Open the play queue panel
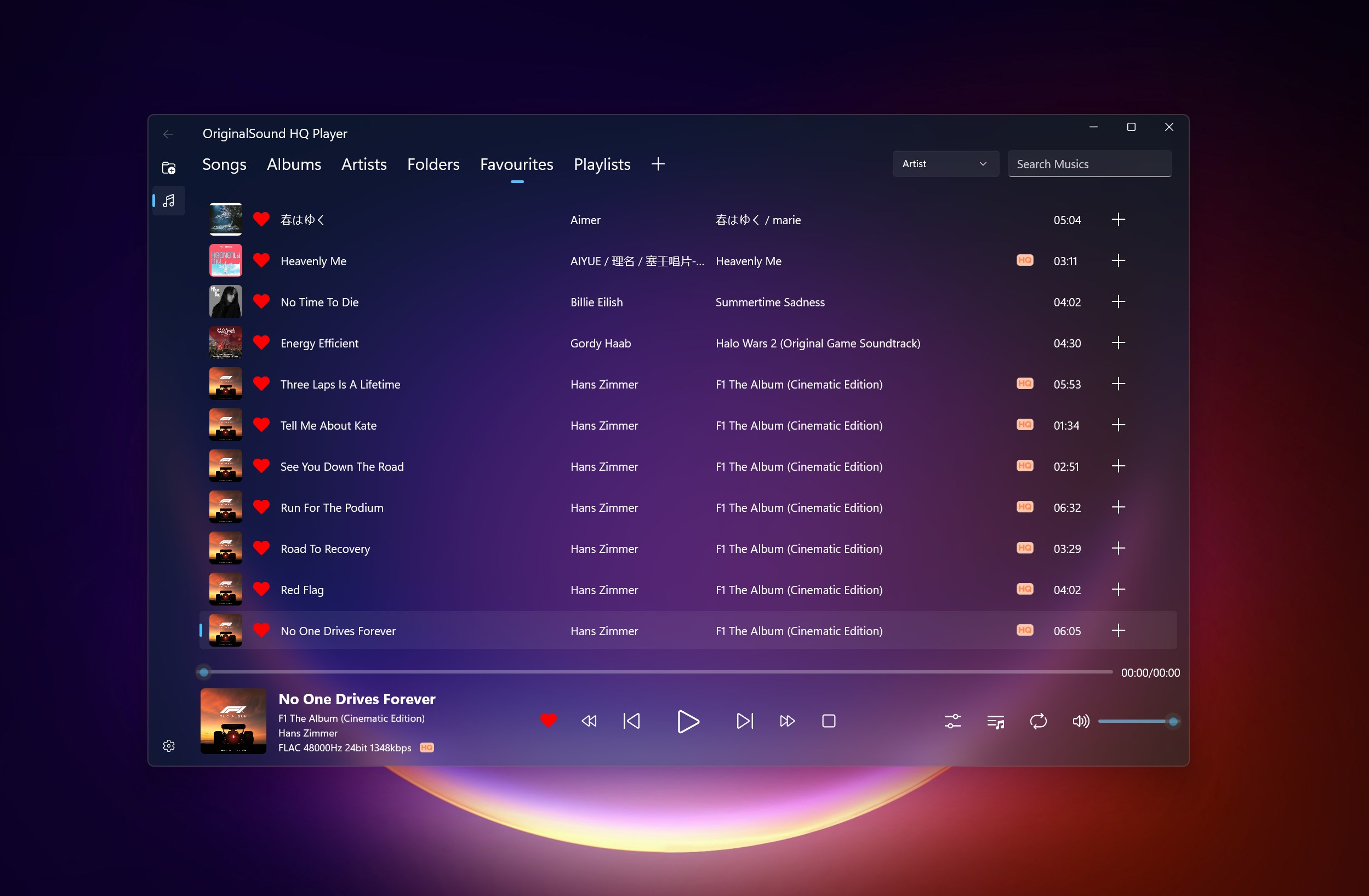 [995, 721]
